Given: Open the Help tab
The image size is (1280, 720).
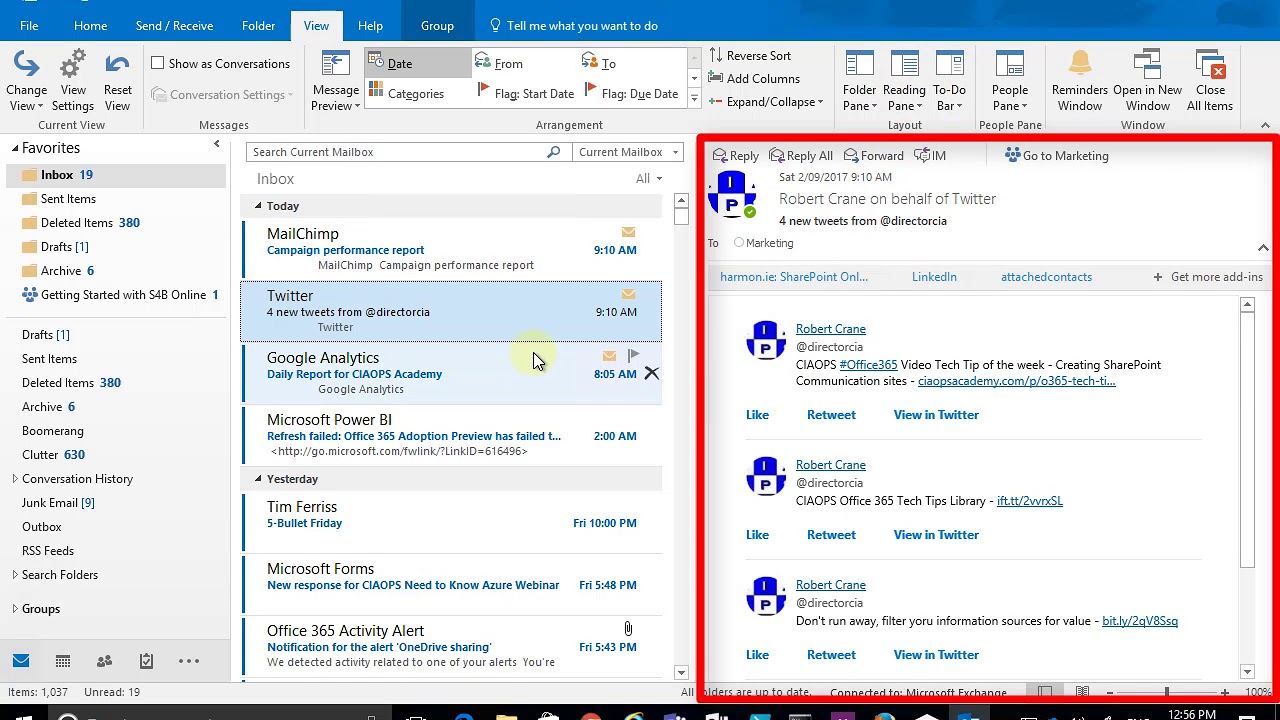Looking at the screenshot, I should [x=370, y=25].
